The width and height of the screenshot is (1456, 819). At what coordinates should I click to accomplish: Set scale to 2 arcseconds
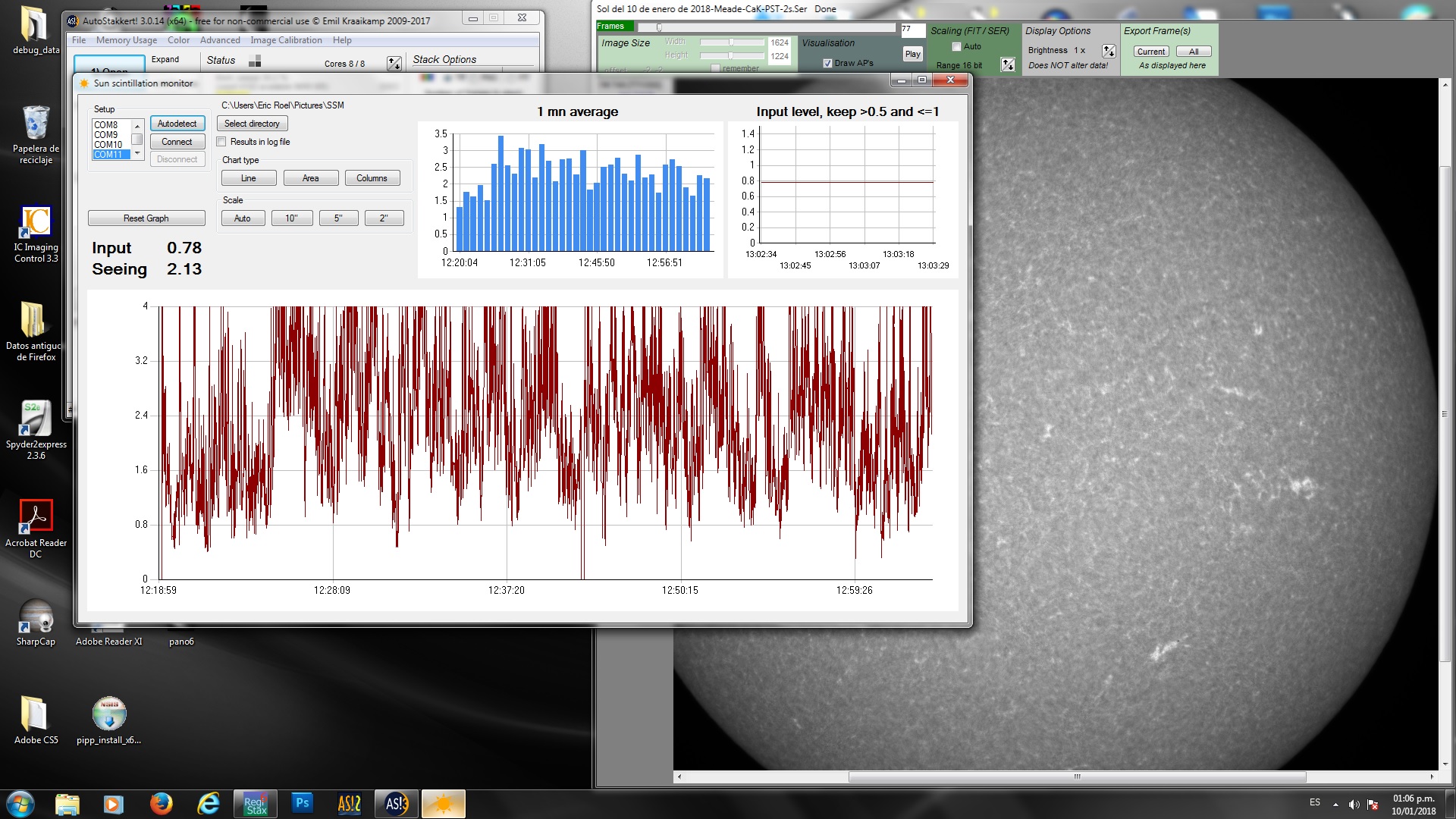click(384, 218)
